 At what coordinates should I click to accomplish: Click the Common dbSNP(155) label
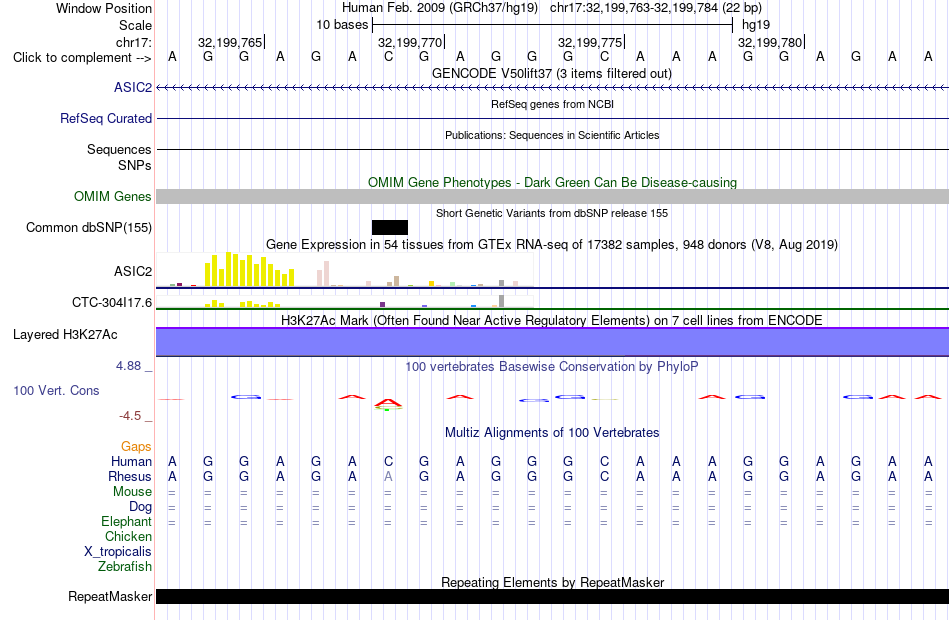pos(89,228)
